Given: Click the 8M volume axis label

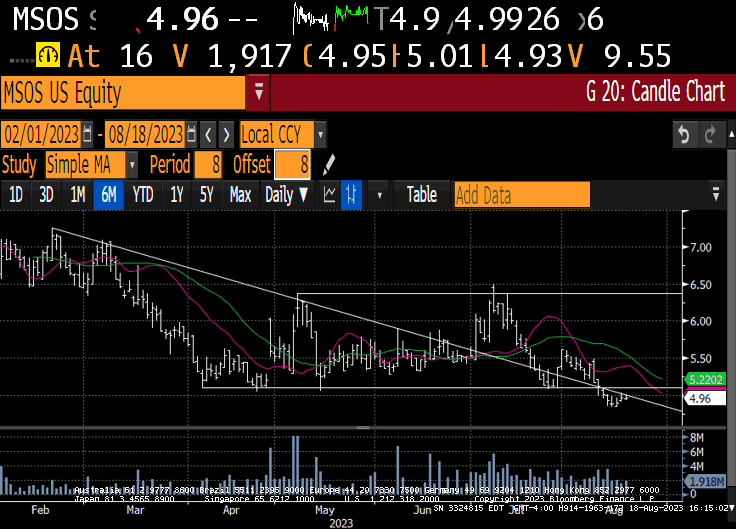Looking at the screenshot, I should pyautogui.click(x=697, y=438).
